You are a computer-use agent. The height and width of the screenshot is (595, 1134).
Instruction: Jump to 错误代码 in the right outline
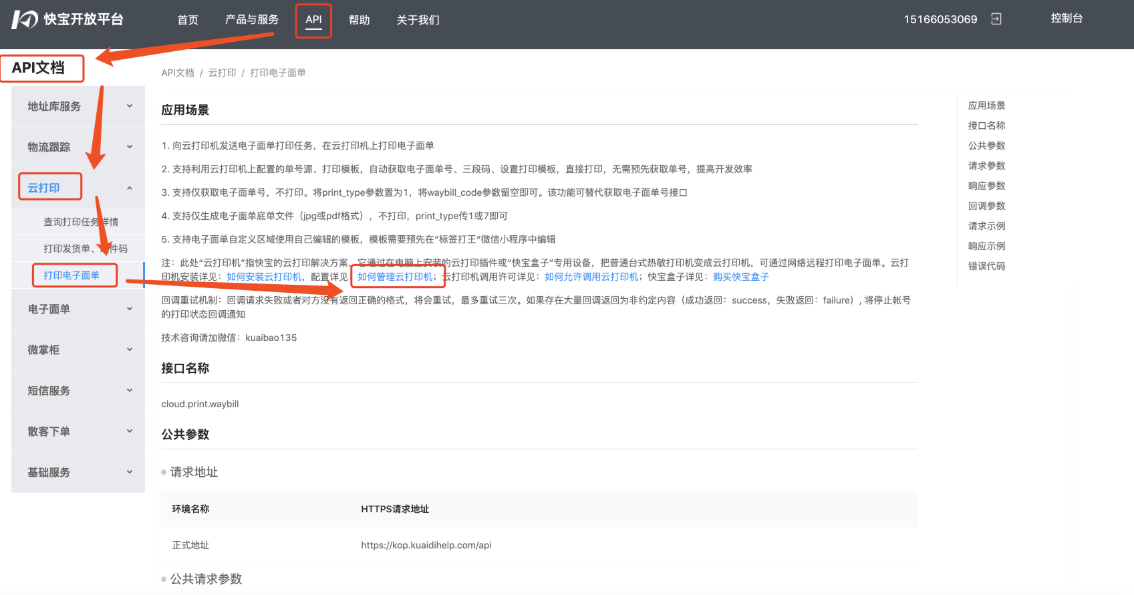(986, 266)
